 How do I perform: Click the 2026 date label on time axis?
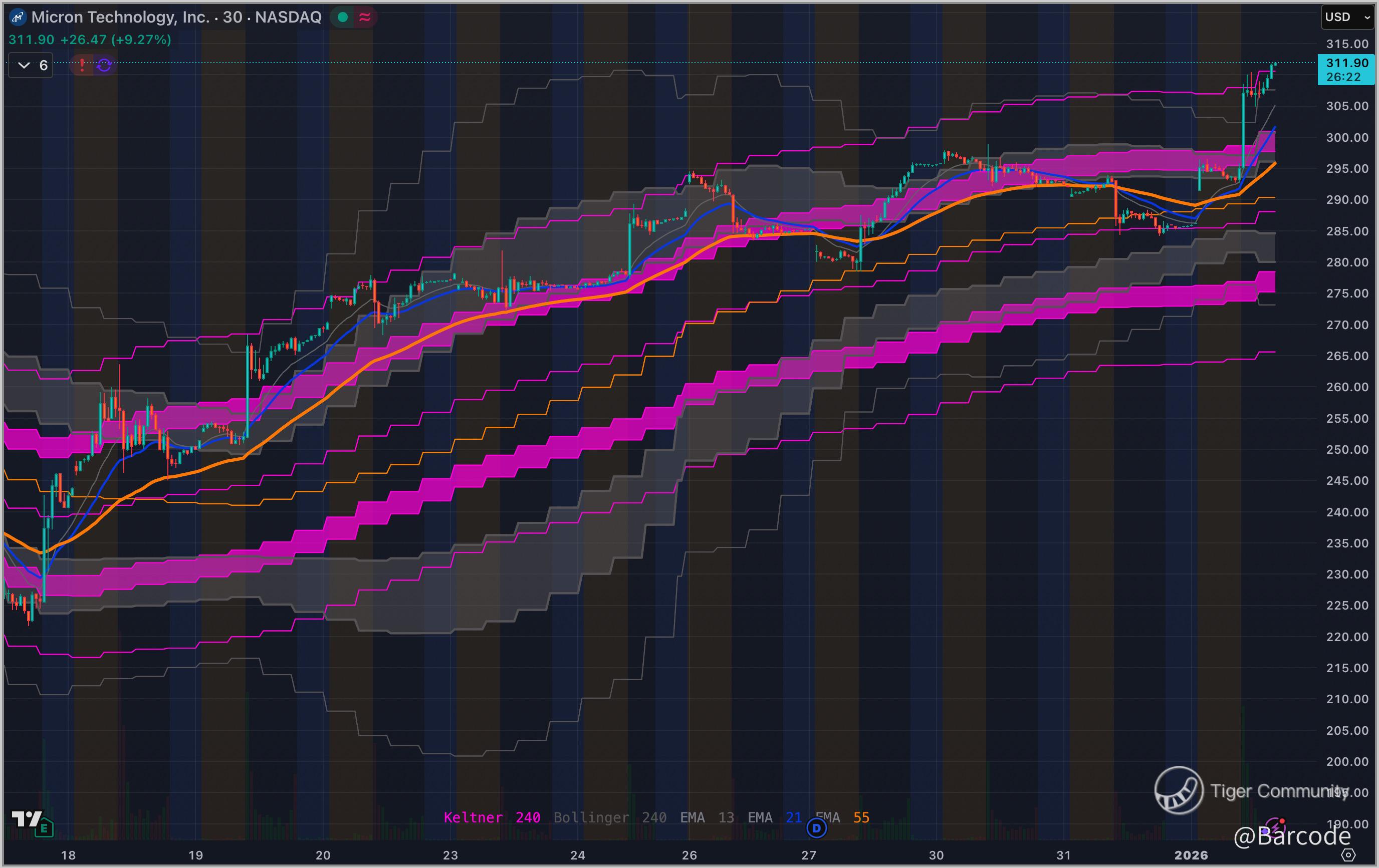pyautogui.click(x=1191, y=855)
